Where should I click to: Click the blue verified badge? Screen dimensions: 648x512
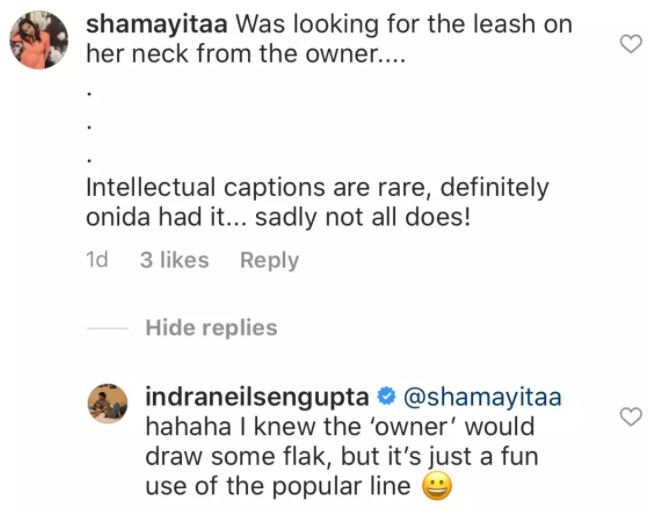[383, 396]
